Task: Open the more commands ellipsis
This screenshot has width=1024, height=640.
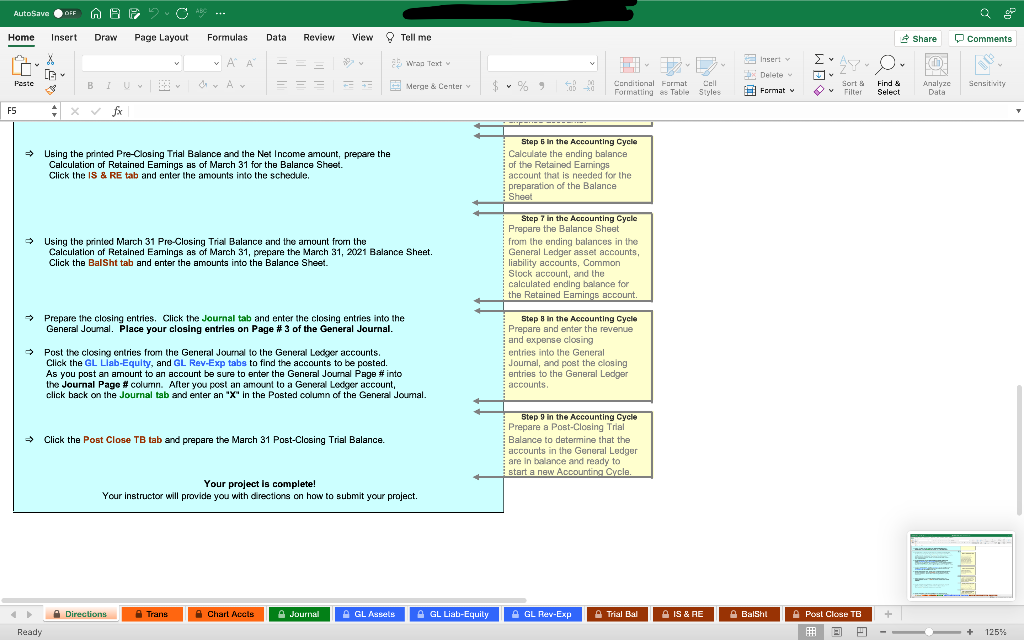Action: 220,13
